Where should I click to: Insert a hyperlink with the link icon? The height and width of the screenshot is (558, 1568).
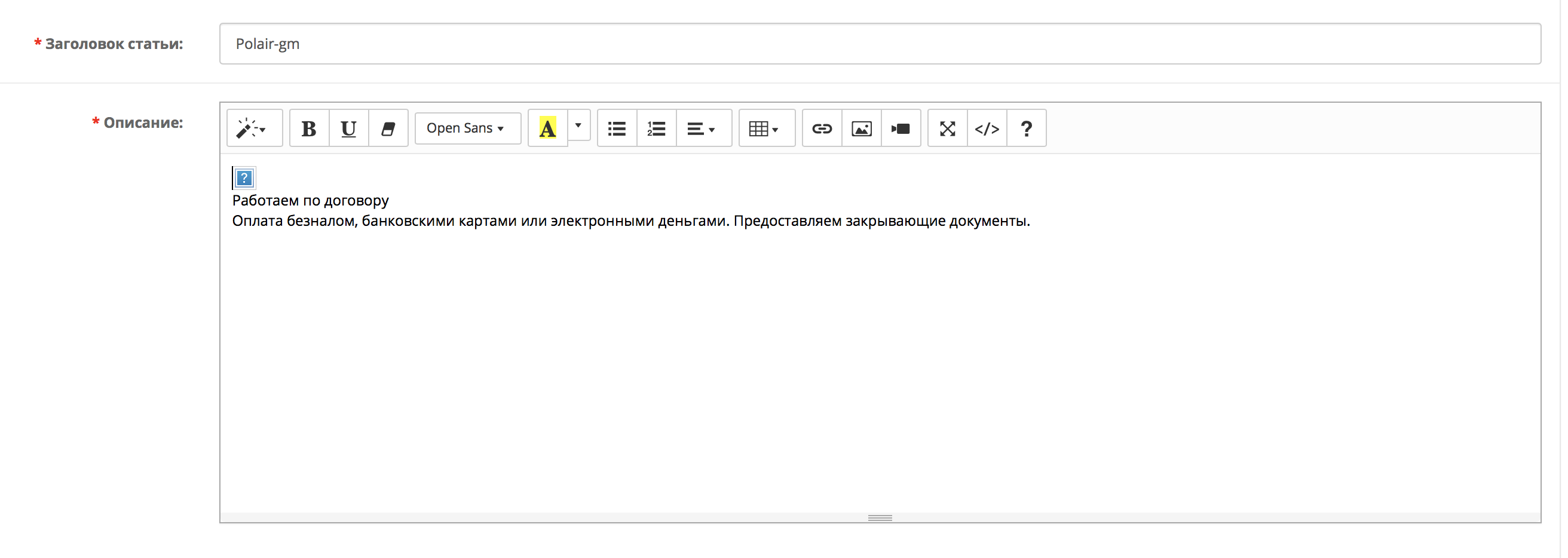(822, 128)
